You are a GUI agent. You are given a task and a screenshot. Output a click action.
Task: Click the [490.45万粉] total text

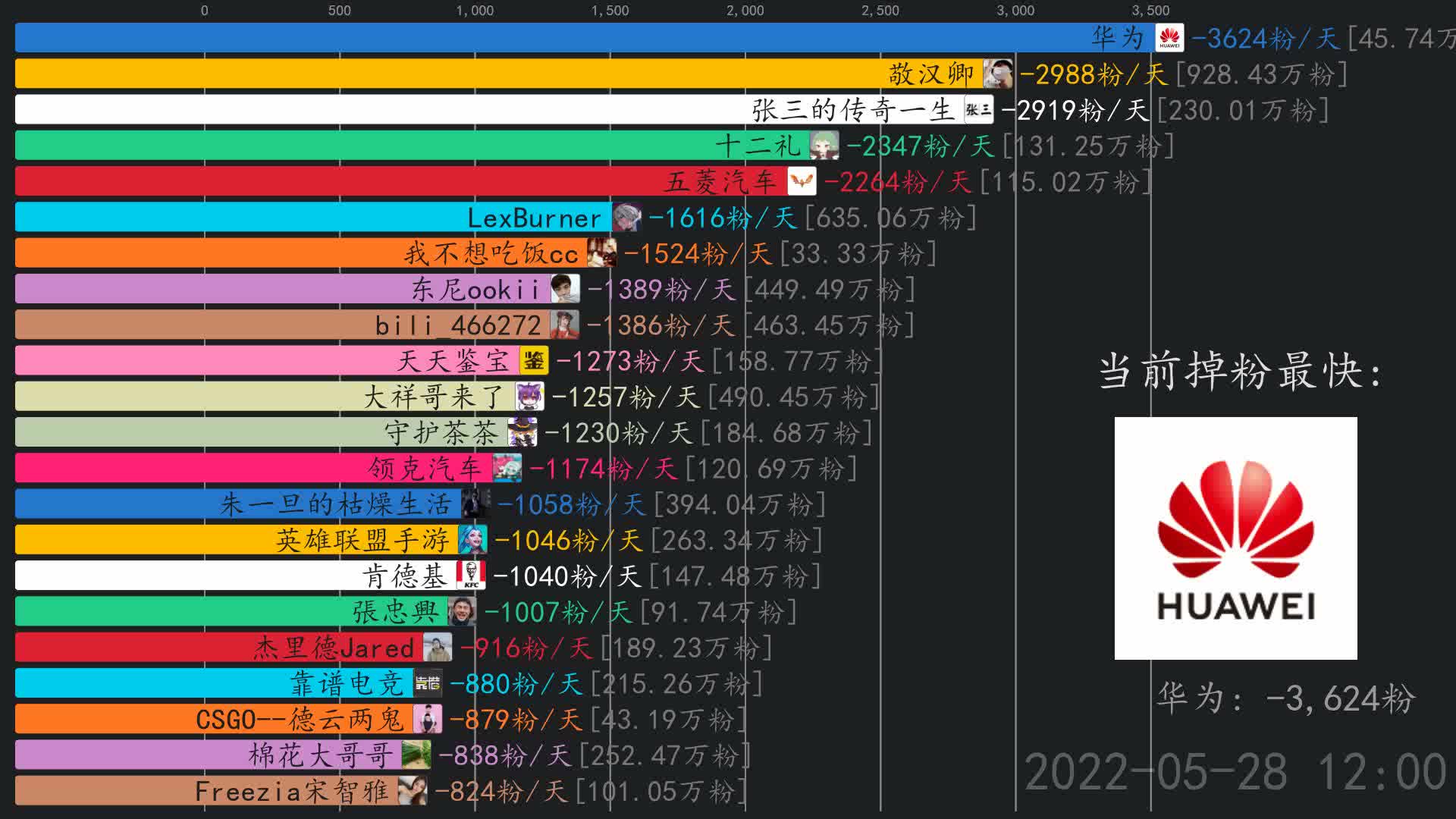click(794, 397)
